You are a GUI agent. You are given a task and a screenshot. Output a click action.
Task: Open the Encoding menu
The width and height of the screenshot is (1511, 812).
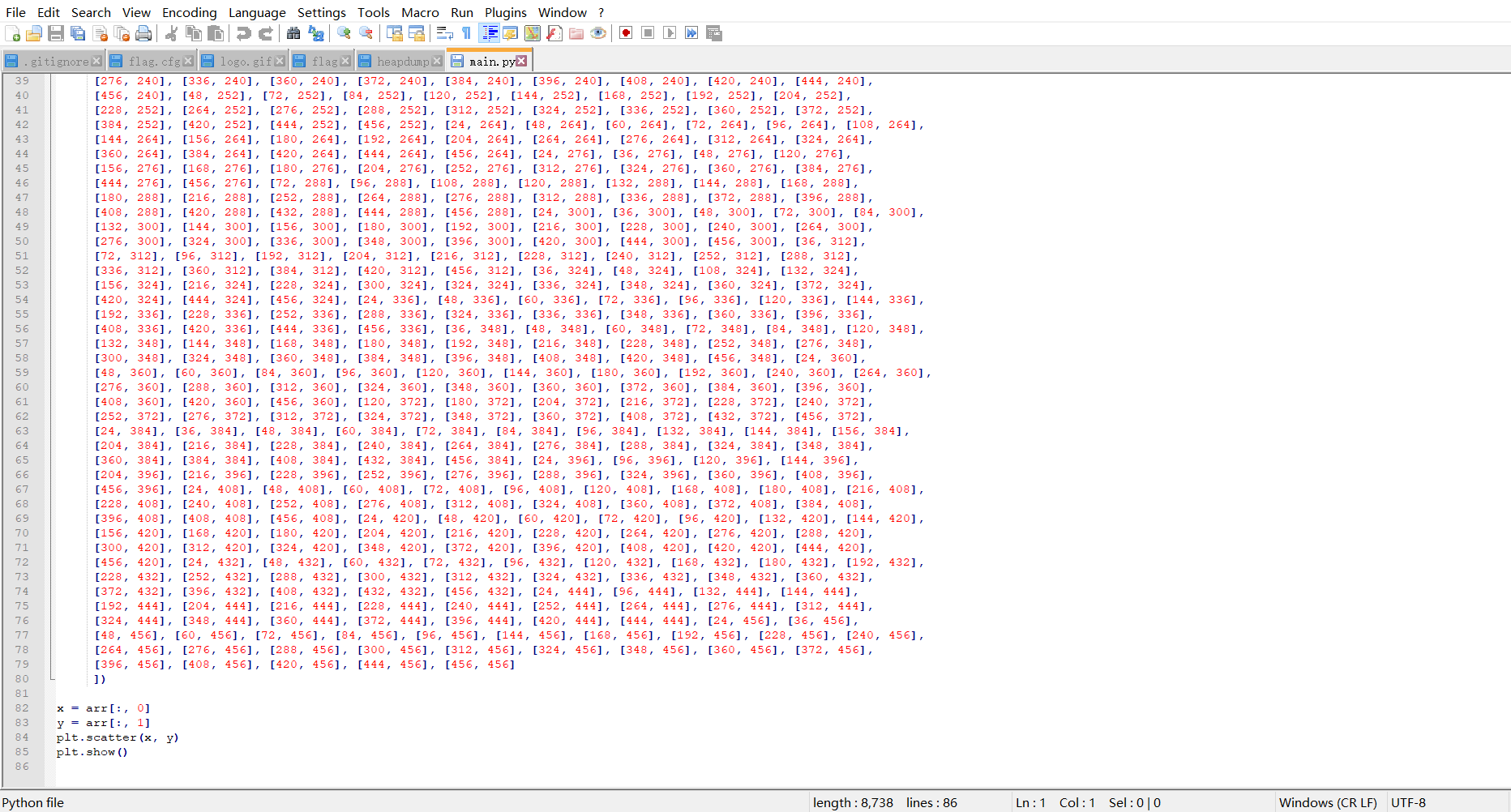[x=190, y=12]
